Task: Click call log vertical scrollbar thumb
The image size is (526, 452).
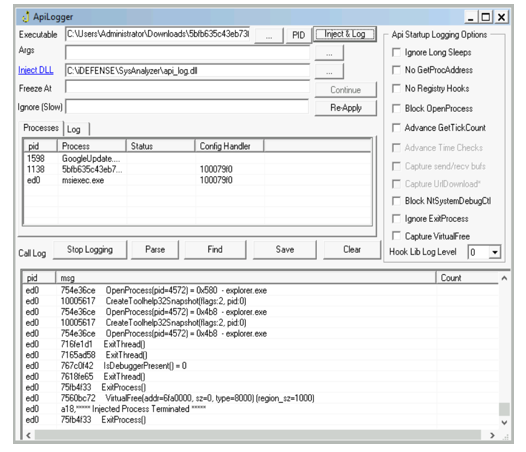Action: pos(504,409)
